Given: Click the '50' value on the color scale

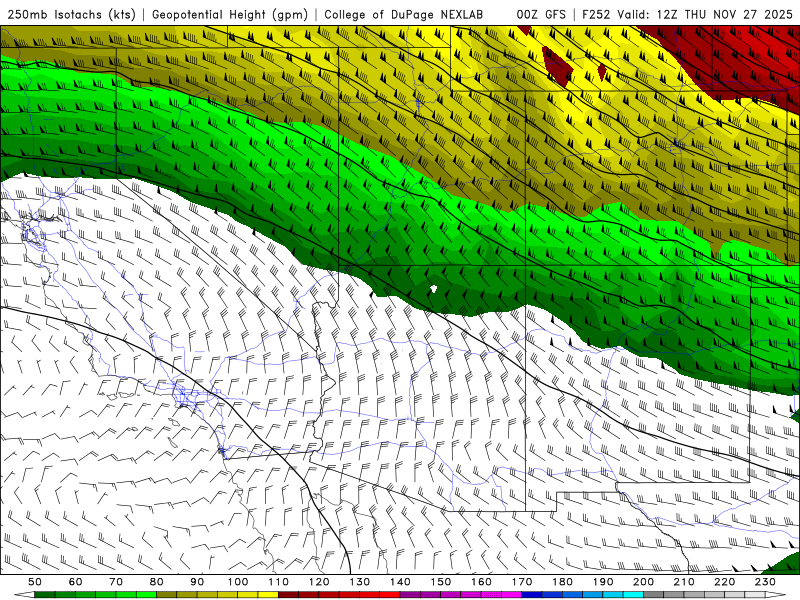Looking at the screenshot, I should point(35,582).
